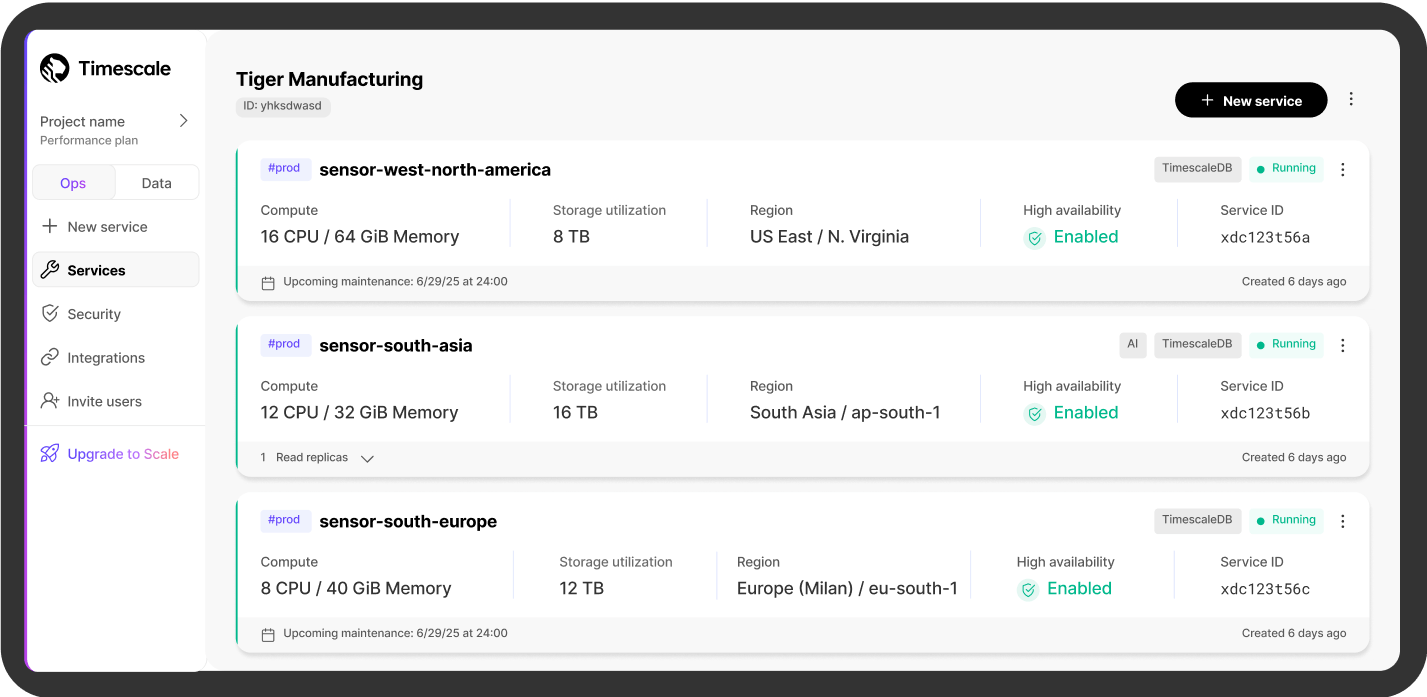Click Service ID xdc123t56c
This screenshot has width=1427, height=697.
tap(1265, 589)
